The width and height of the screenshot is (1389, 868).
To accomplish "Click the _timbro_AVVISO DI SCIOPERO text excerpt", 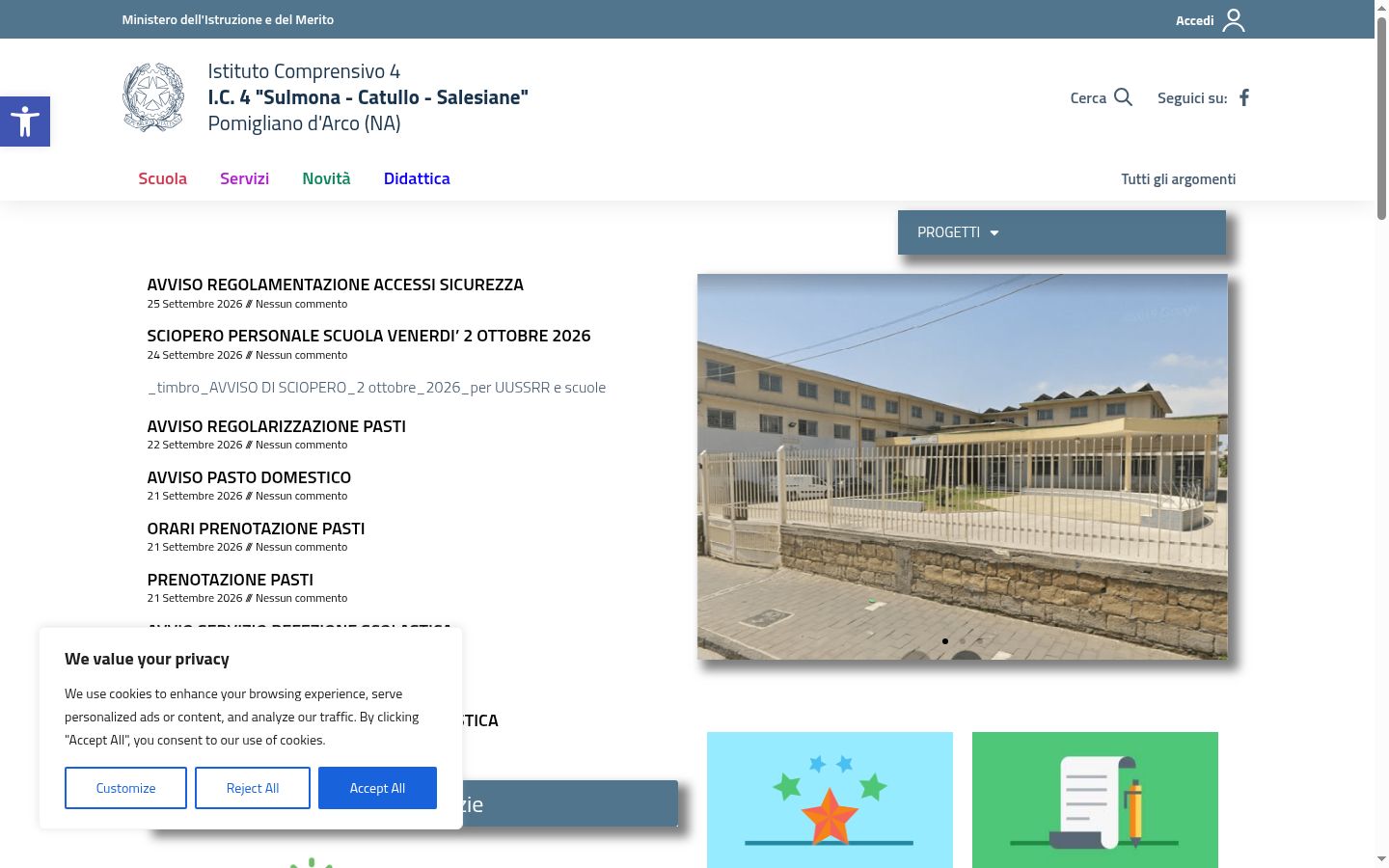I will coord(376,388).
